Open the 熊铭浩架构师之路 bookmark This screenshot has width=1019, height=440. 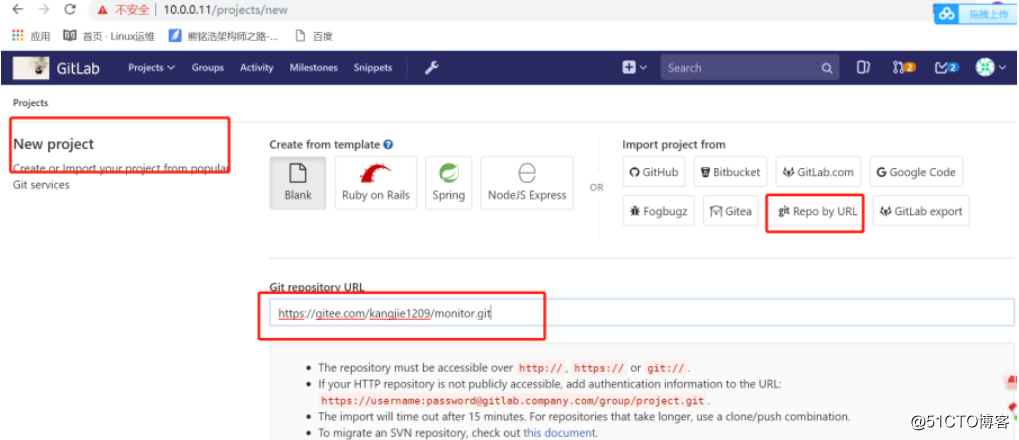coord(224,36)
